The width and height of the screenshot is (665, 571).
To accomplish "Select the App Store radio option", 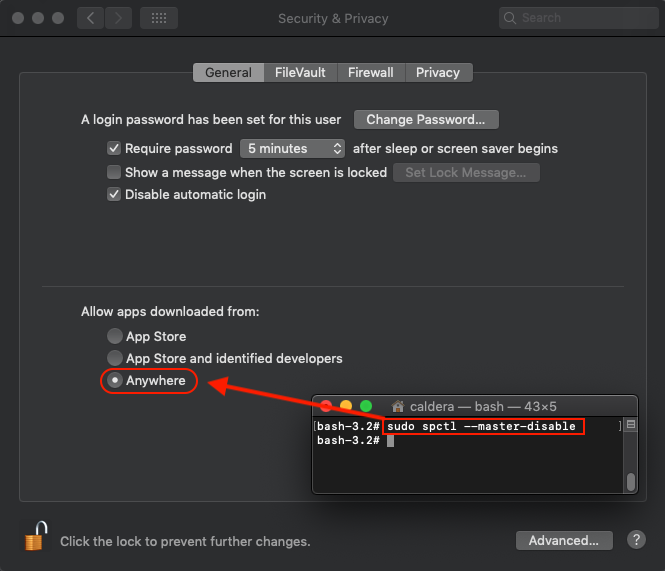I will coord(115,336).
